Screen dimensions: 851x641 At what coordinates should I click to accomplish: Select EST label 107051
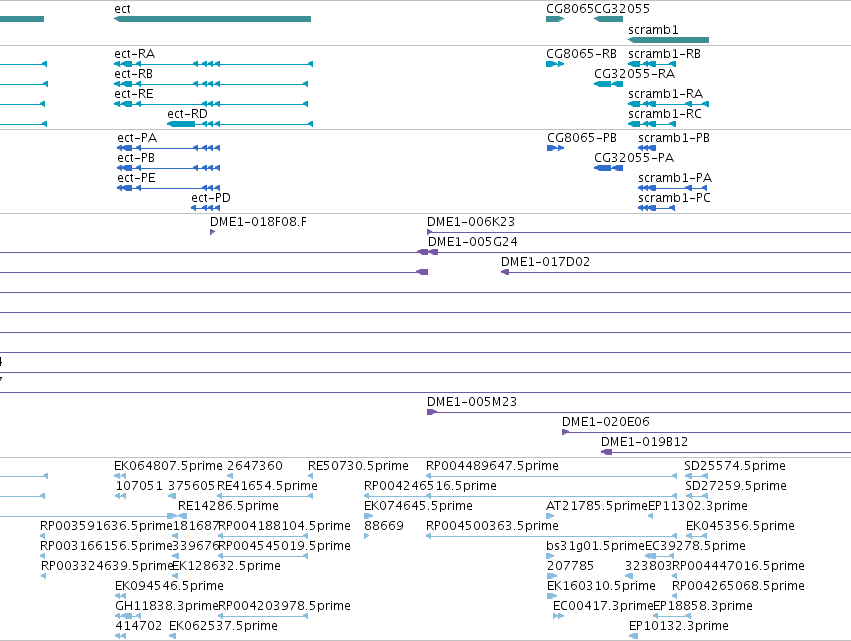point(139,486)
